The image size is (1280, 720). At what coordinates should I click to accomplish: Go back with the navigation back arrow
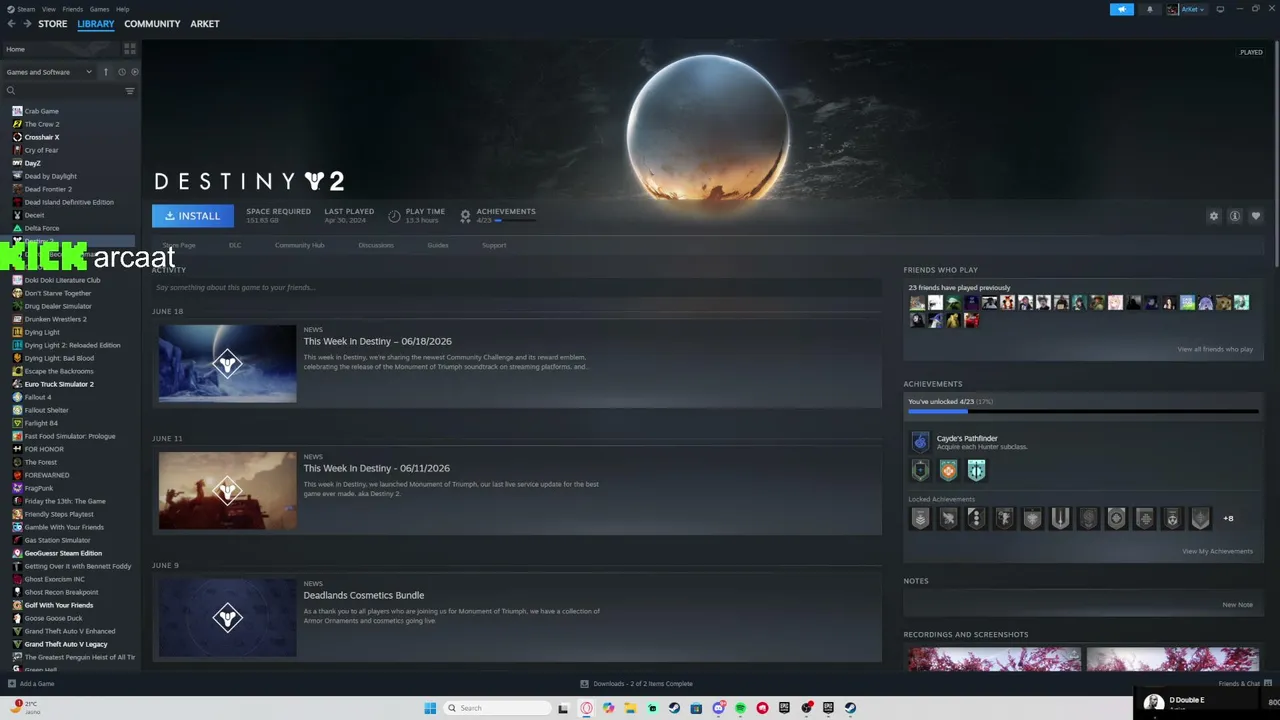(x=11, y=24)
